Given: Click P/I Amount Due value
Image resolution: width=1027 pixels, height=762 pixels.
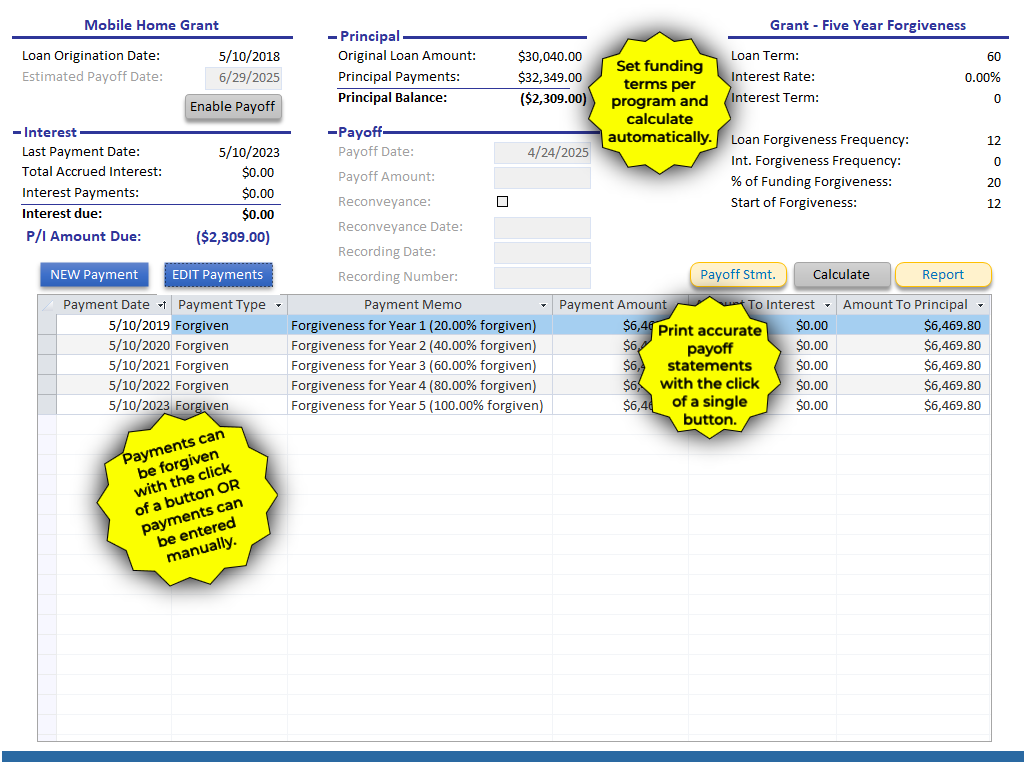Looking at the screenshot, I should (233, 237).
